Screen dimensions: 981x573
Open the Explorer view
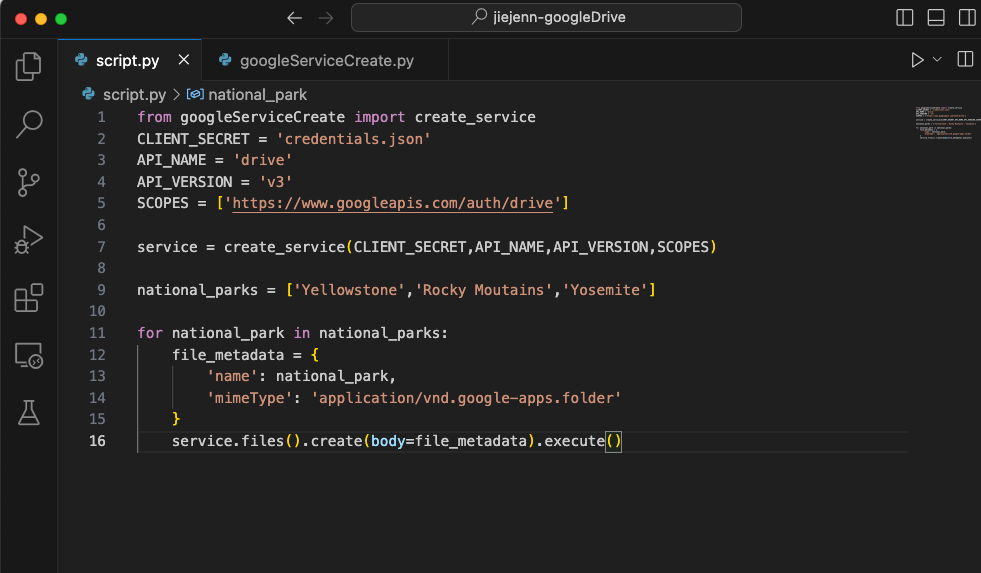(28, 66)
